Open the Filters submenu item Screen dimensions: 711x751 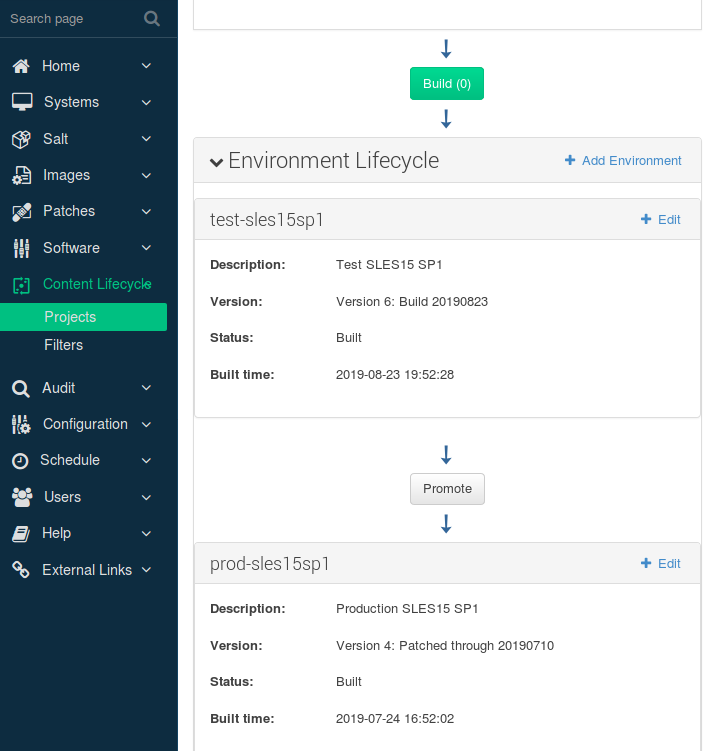63,345
